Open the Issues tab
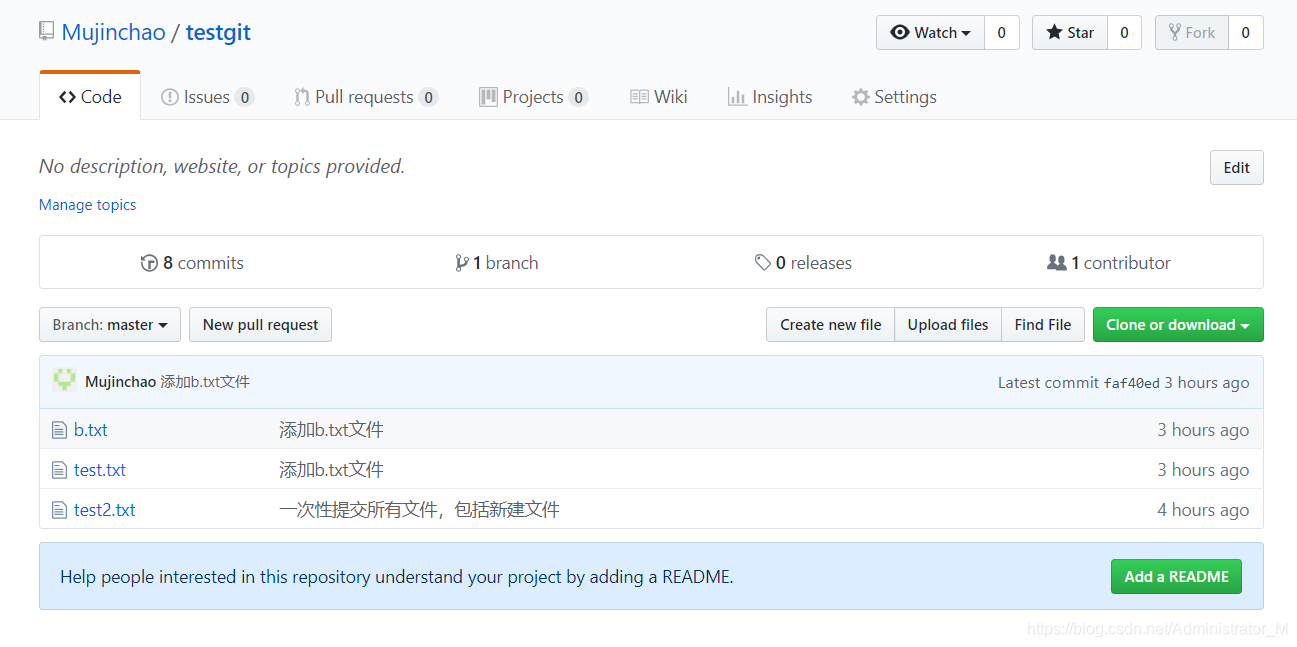Screen dimensions: 1297x647 click(207, 97)
